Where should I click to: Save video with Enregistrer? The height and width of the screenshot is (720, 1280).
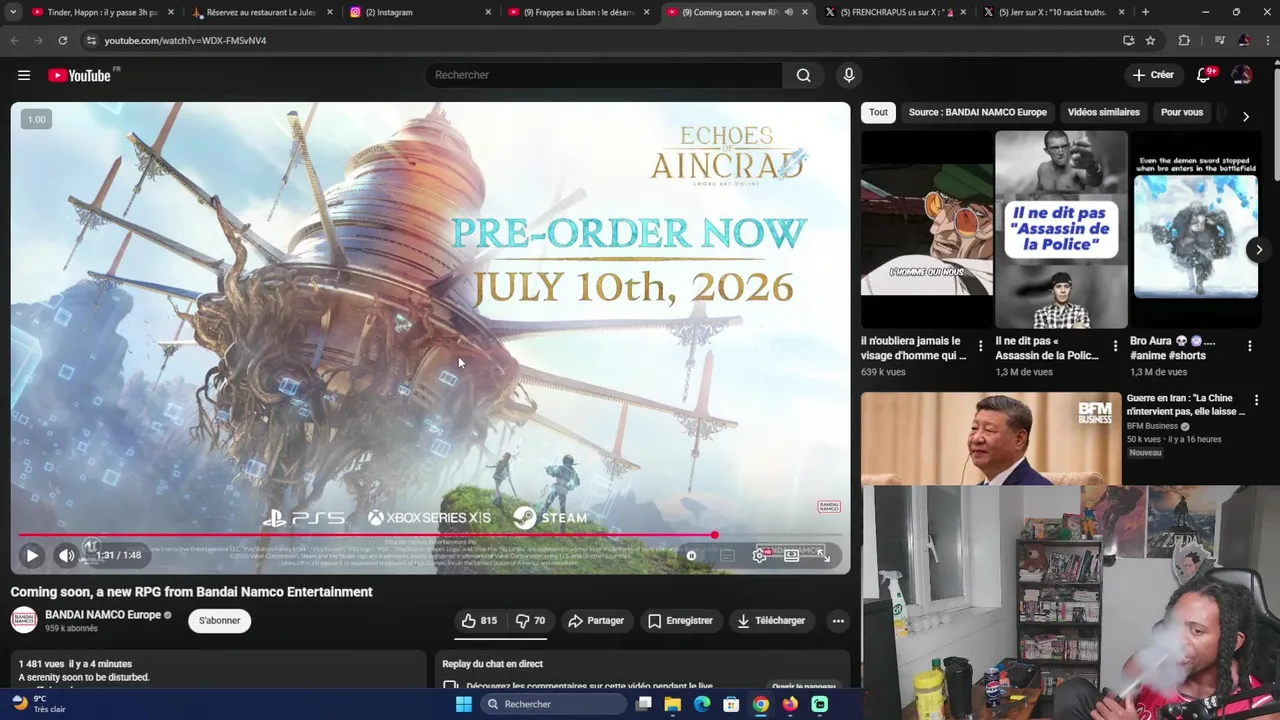[x=680, y=621]
